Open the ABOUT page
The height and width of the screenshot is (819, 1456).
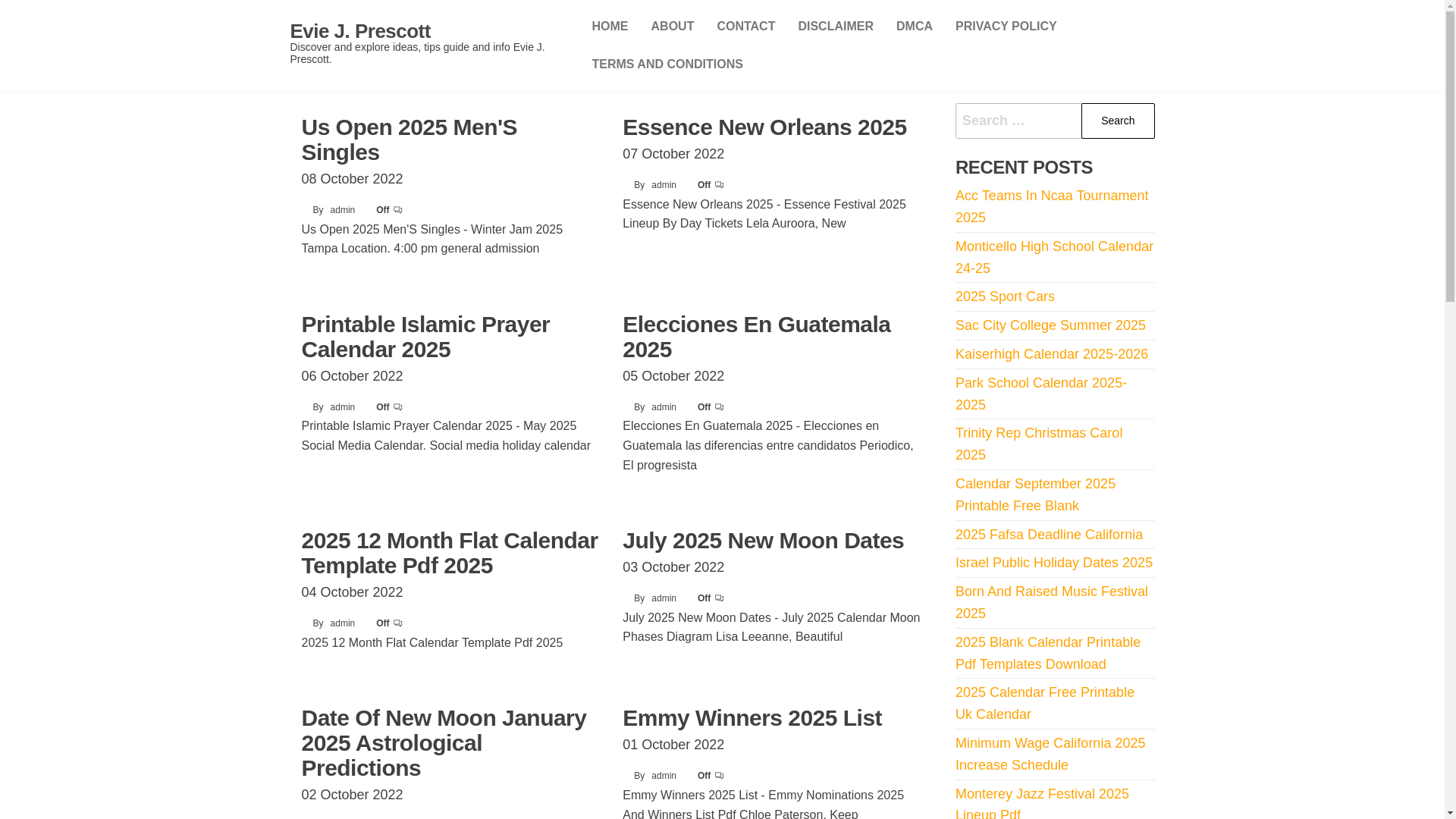(x=672, y=27)
